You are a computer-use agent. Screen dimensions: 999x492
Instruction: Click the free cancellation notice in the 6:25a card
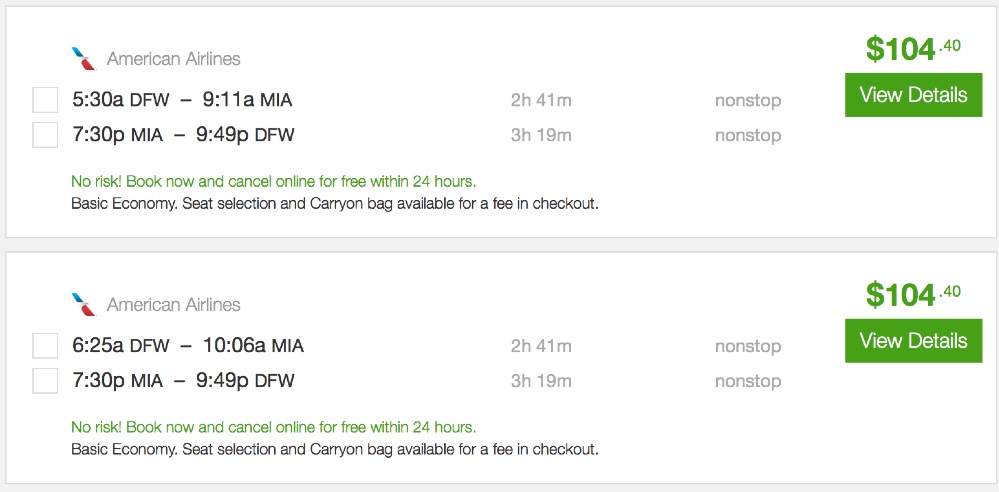click(x=273, y=427)
